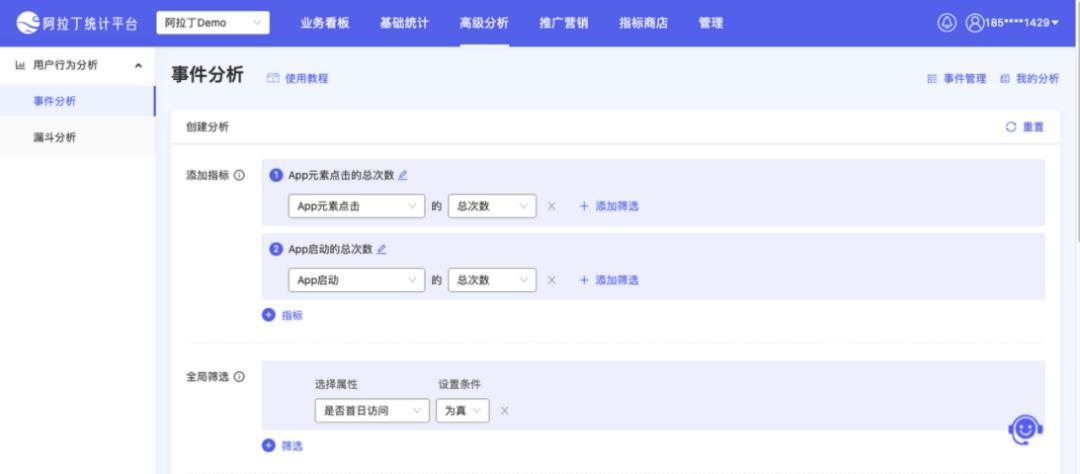This screenshot has height=474, width=1080.
Task: Switch to the 基础统计 tab
Action: pos(404,23)
